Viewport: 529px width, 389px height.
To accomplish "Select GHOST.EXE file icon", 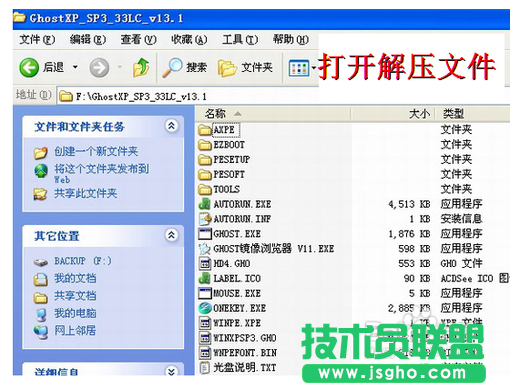I will coord(205,234).
